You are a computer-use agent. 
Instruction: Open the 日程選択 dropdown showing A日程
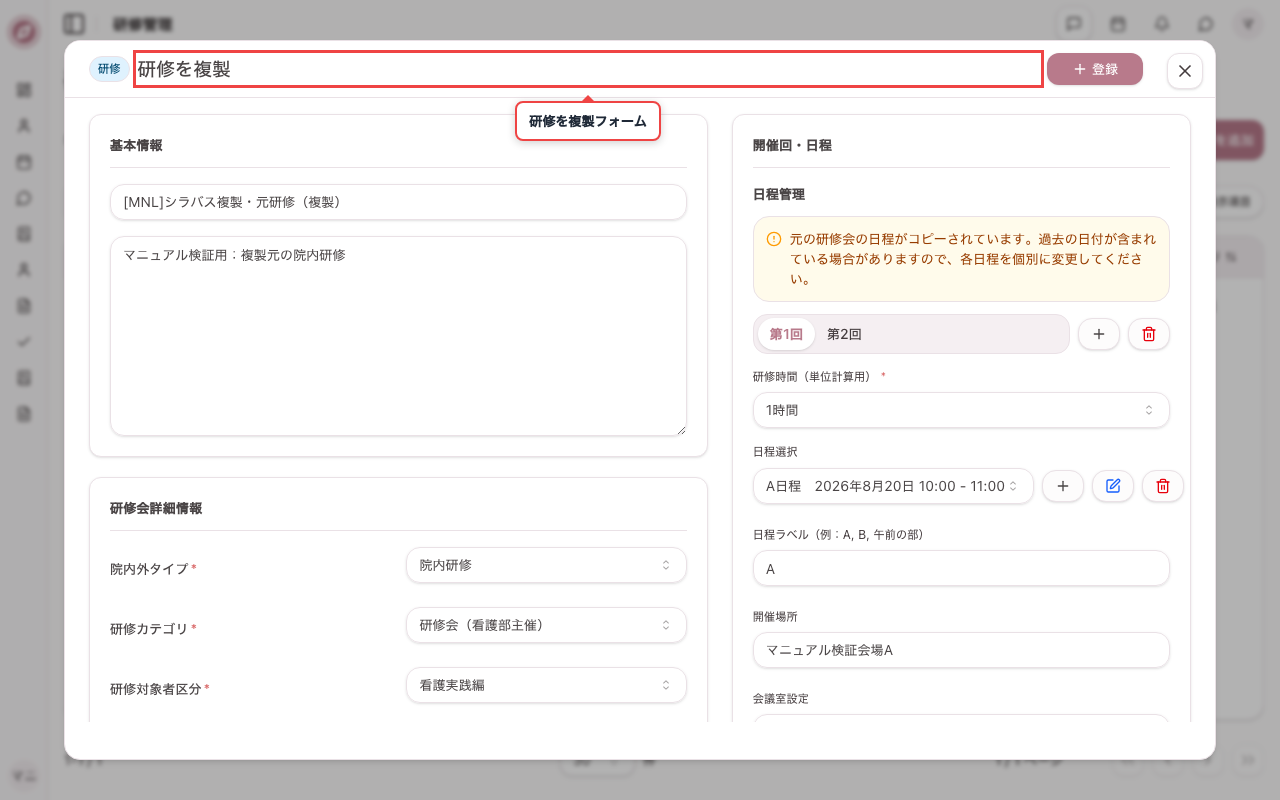coord(893,486)
